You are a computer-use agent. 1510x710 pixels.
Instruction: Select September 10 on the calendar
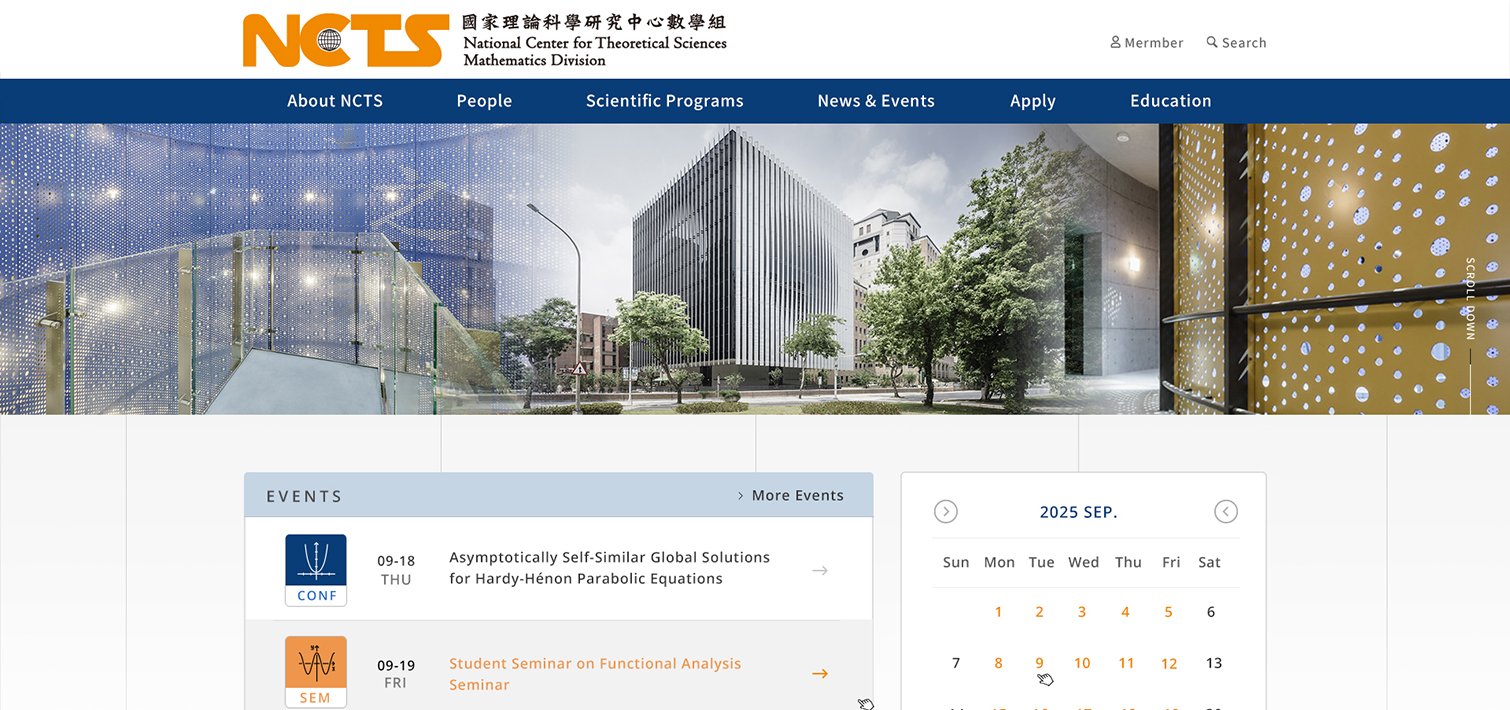(x=1082, y=663)
